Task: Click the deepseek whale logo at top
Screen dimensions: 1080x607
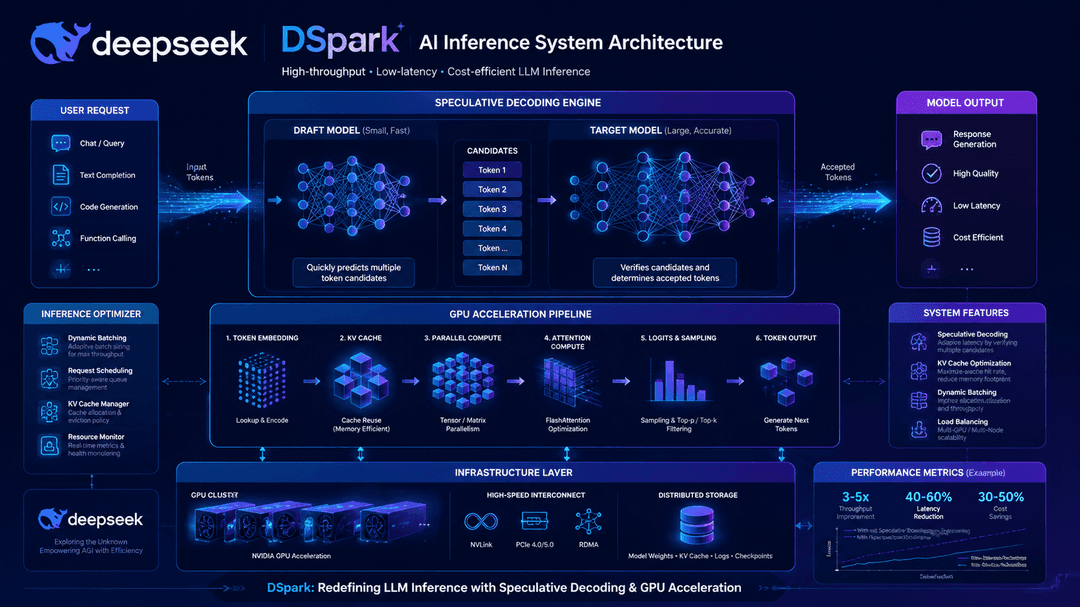Action: point(60,43)
